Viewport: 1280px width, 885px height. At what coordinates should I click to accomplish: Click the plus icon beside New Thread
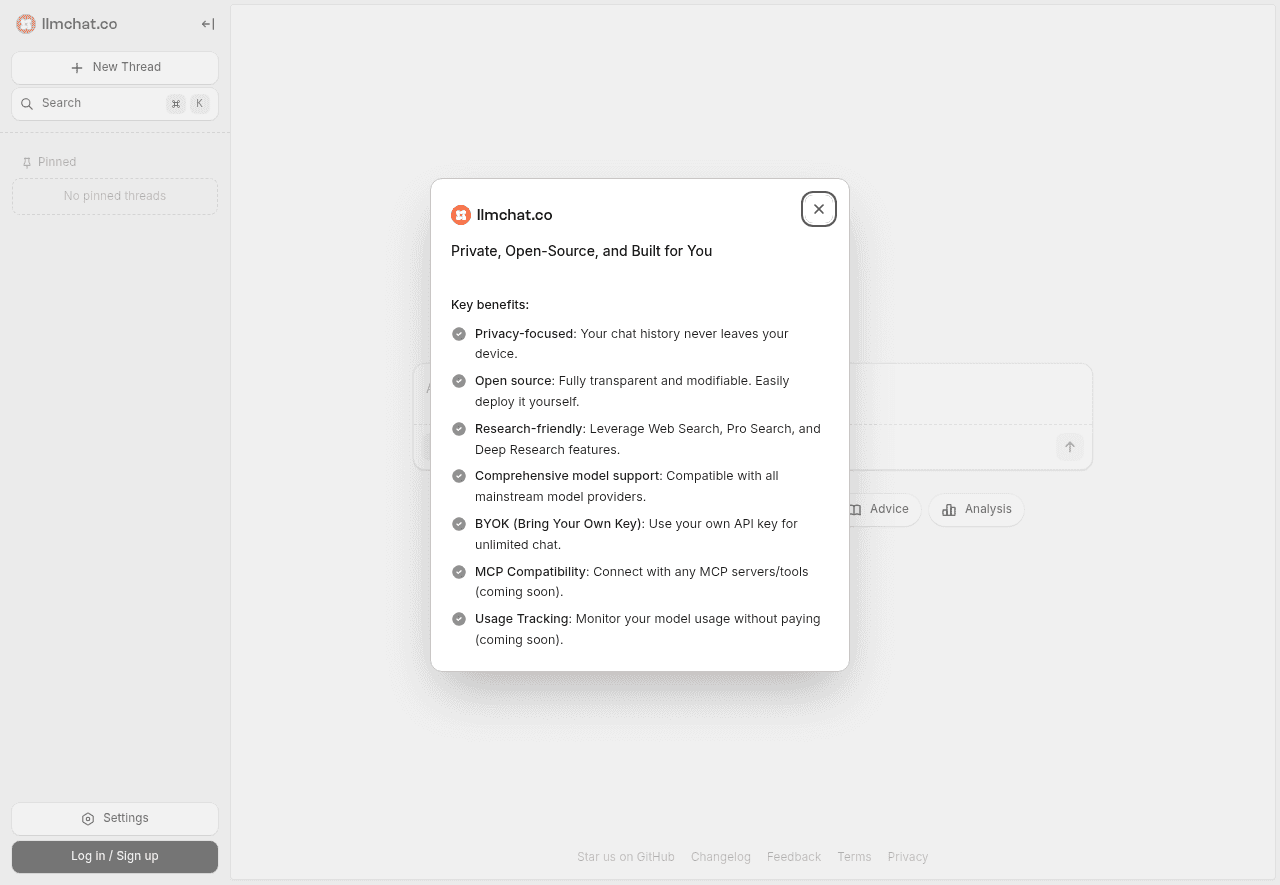[77, 68]
